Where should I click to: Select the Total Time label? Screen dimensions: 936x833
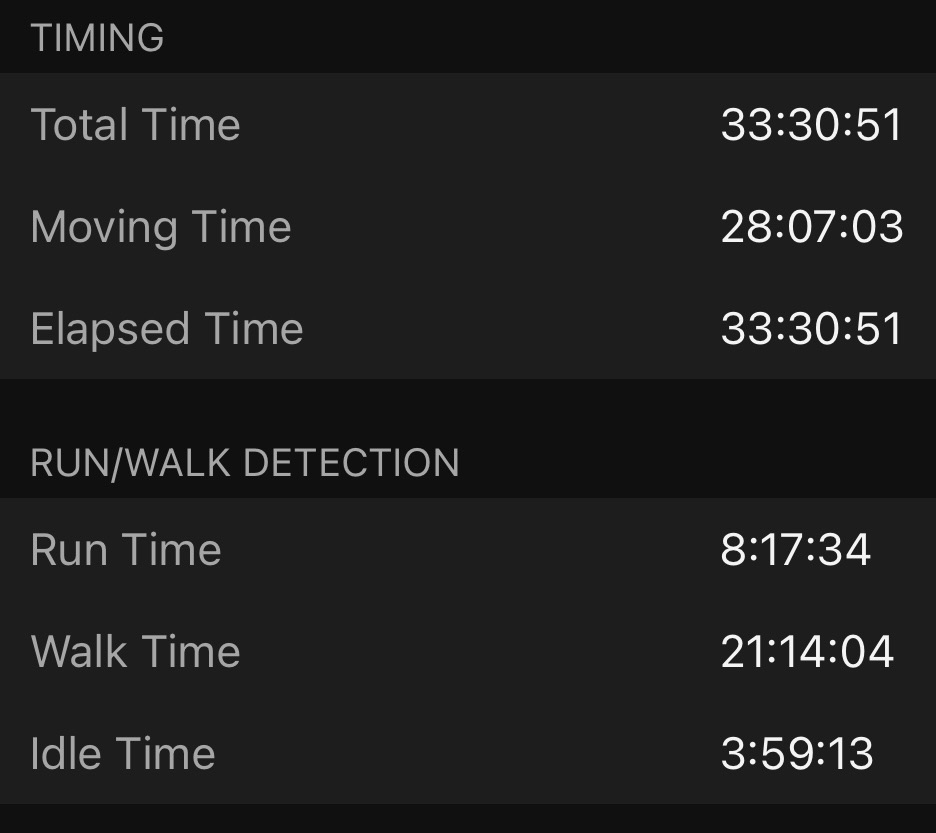pyautogui.click(x=135, y=125)
